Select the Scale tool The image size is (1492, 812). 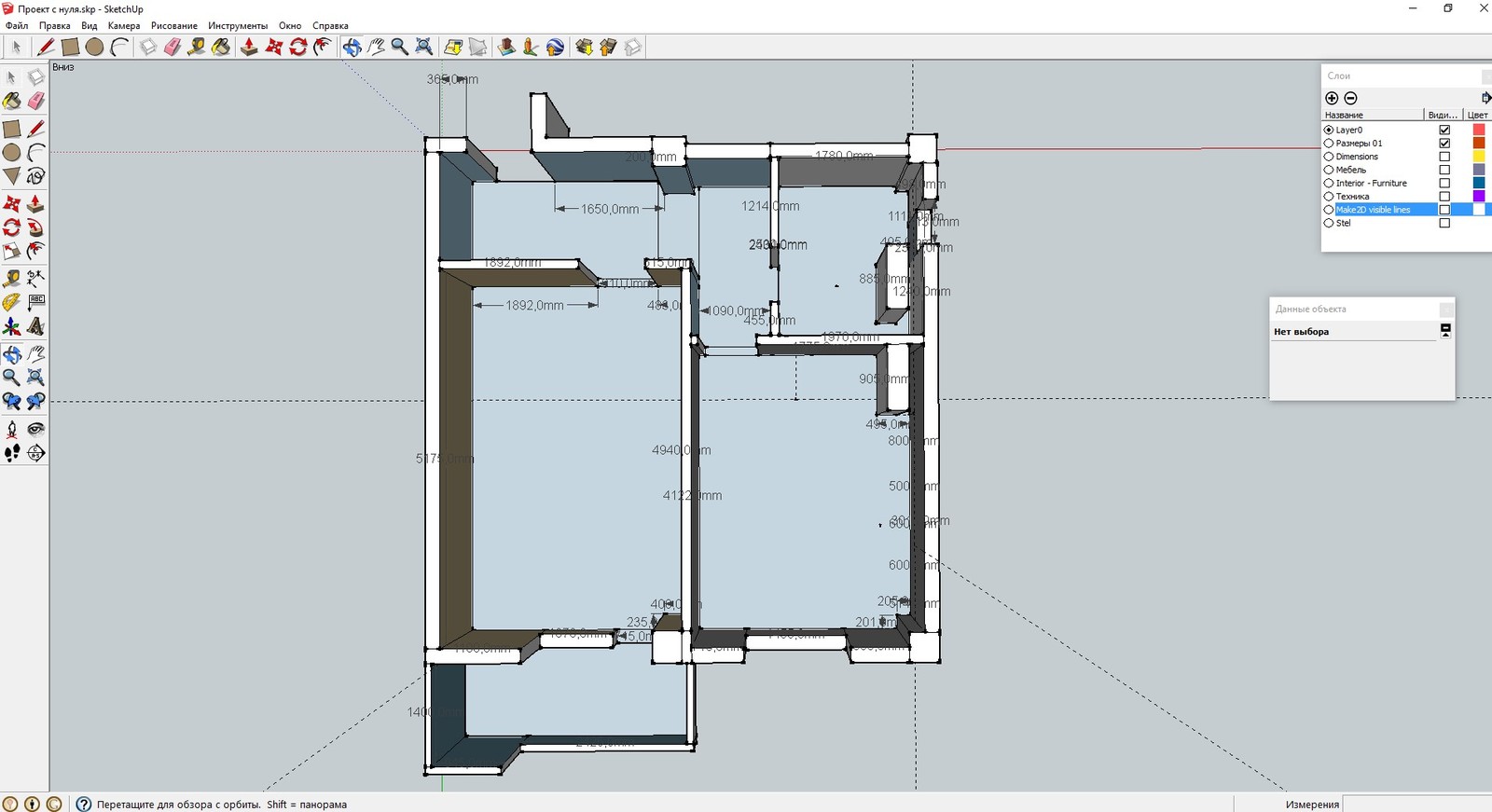(12, 252)
